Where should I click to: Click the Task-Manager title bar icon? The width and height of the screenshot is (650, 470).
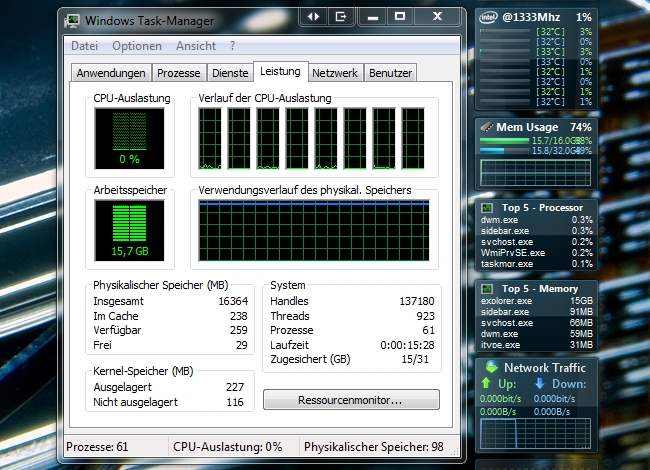(x=72, y=21)
